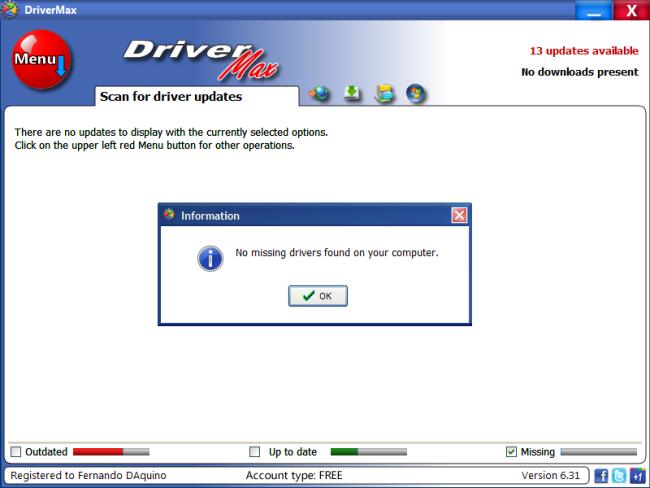Viewport: 650px width, 488px height.
Task: Click the Google +1 icon
Action: (638, 476)
